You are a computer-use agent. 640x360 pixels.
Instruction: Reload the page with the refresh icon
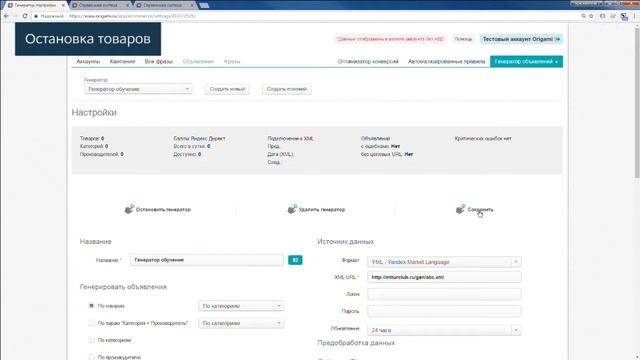click(x=25, y=16)
